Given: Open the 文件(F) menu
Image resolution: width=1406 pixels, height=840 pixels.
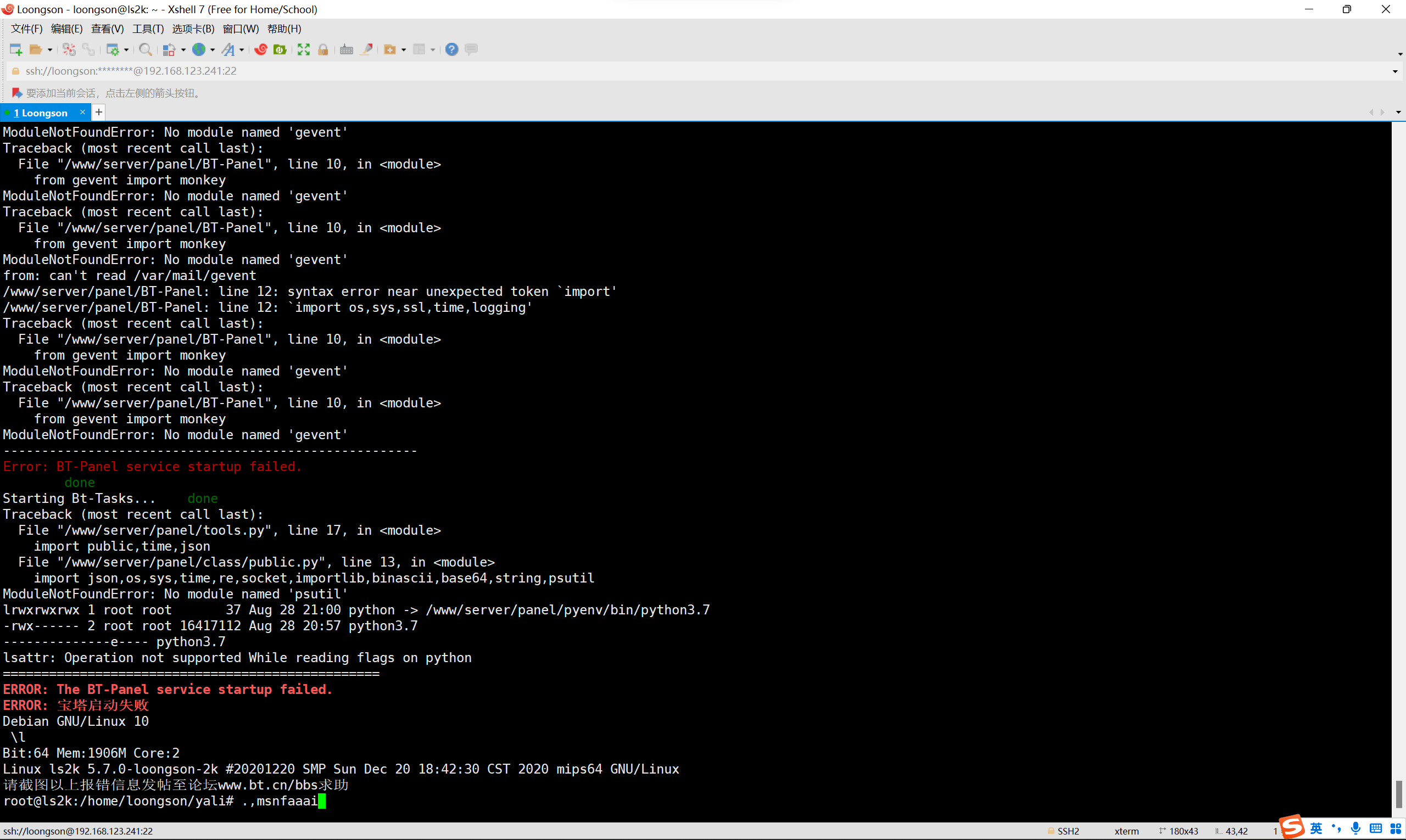Looking at the screenshot, I should coord(26,29).
